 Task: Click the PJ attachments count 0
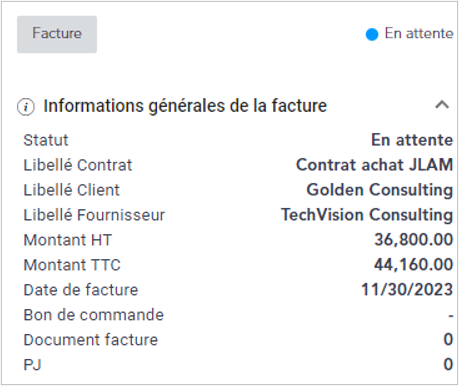pos(448,365)
